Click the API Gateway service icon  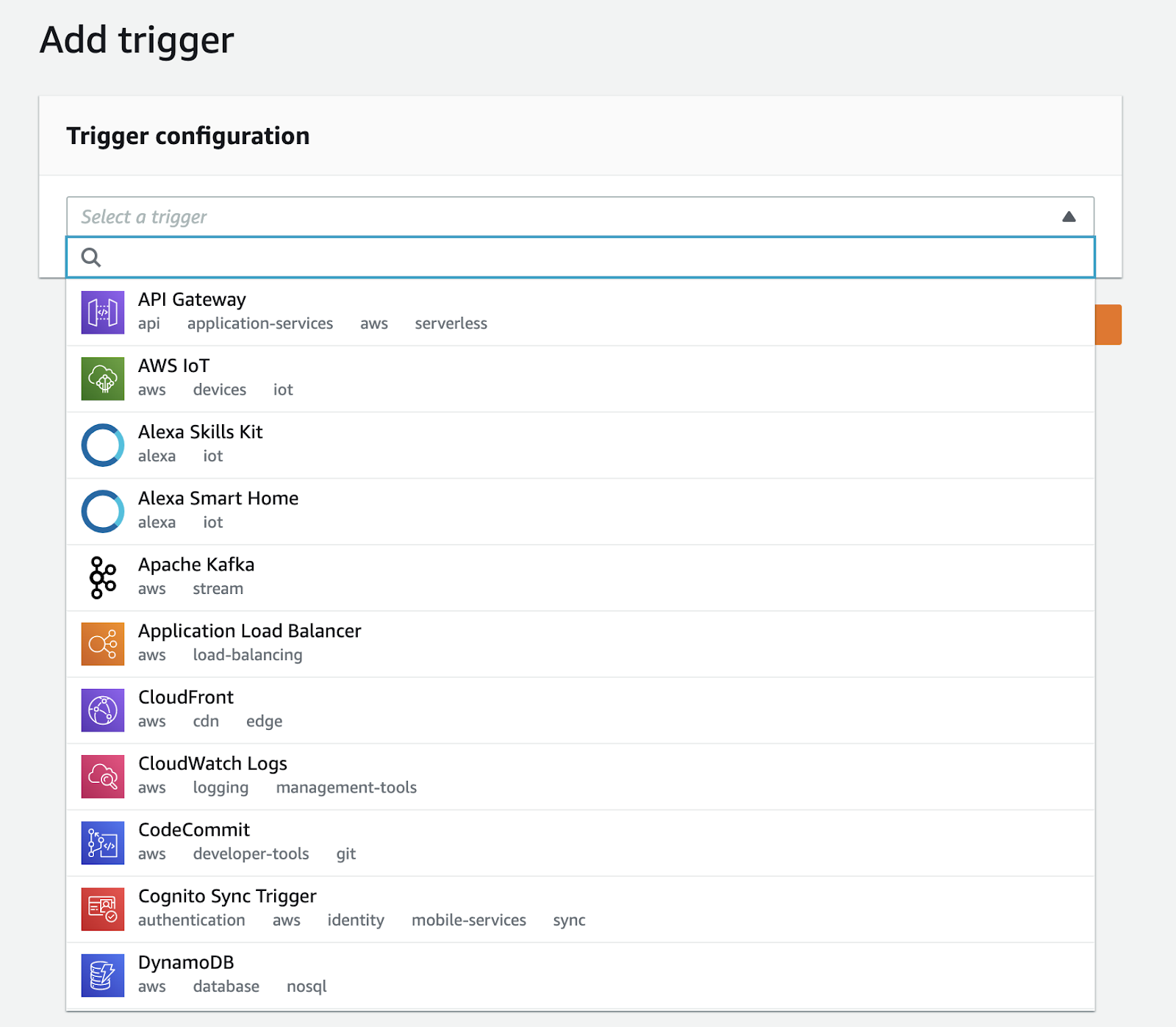point(103,312)
